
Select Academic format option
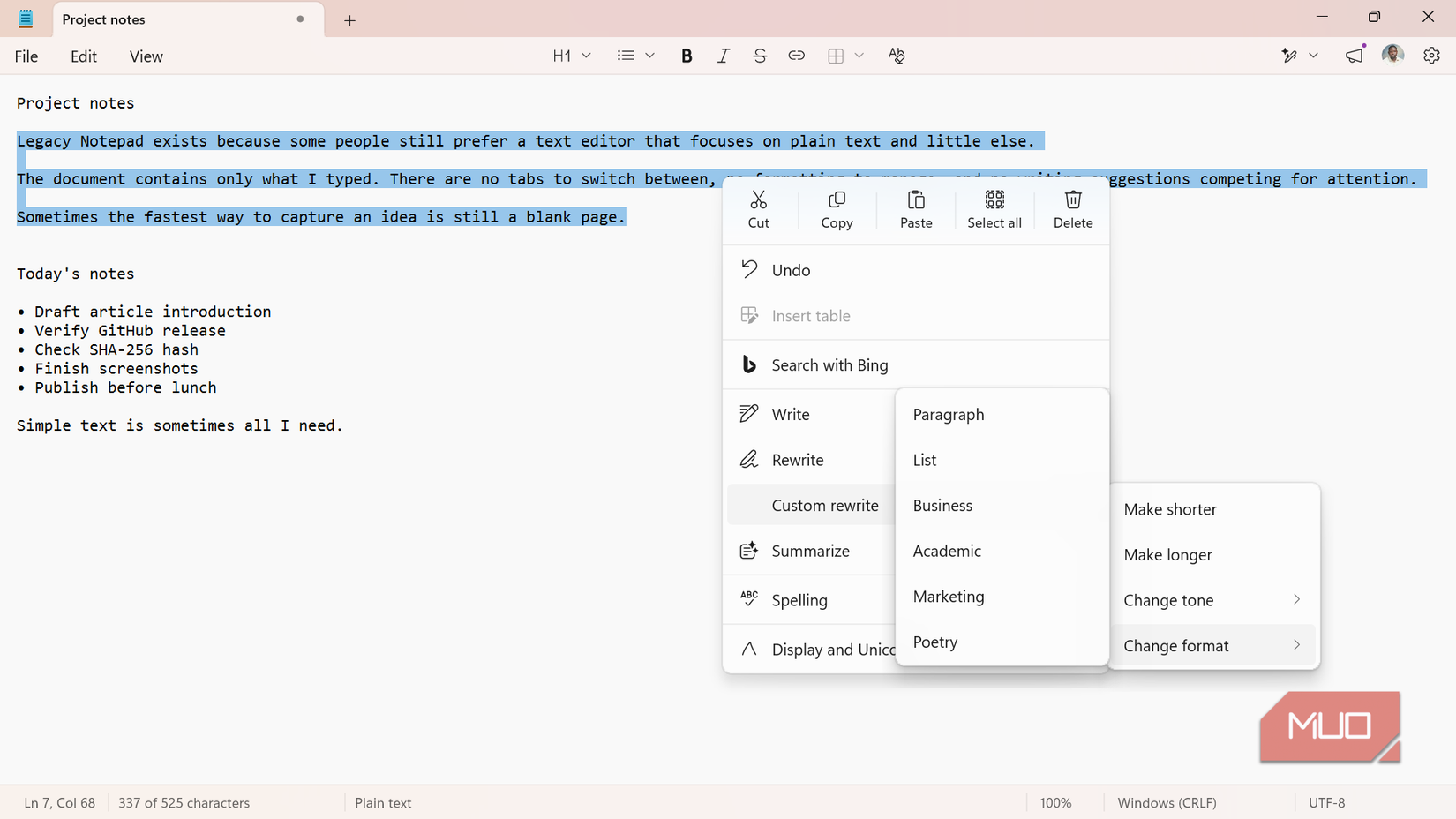(x=1002, y=551)
